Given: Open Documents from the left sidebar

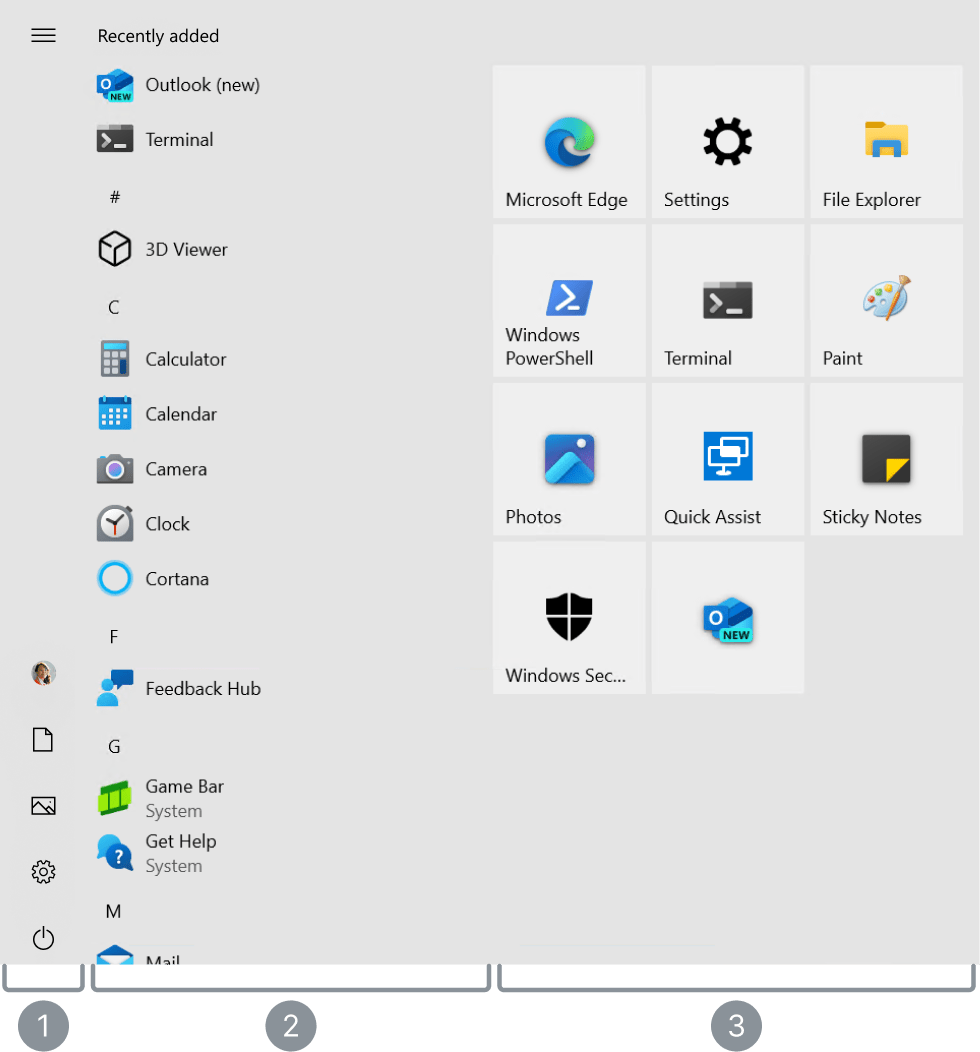Looking at the screenshot, I should pyautogui.click(x=44, y=739).
